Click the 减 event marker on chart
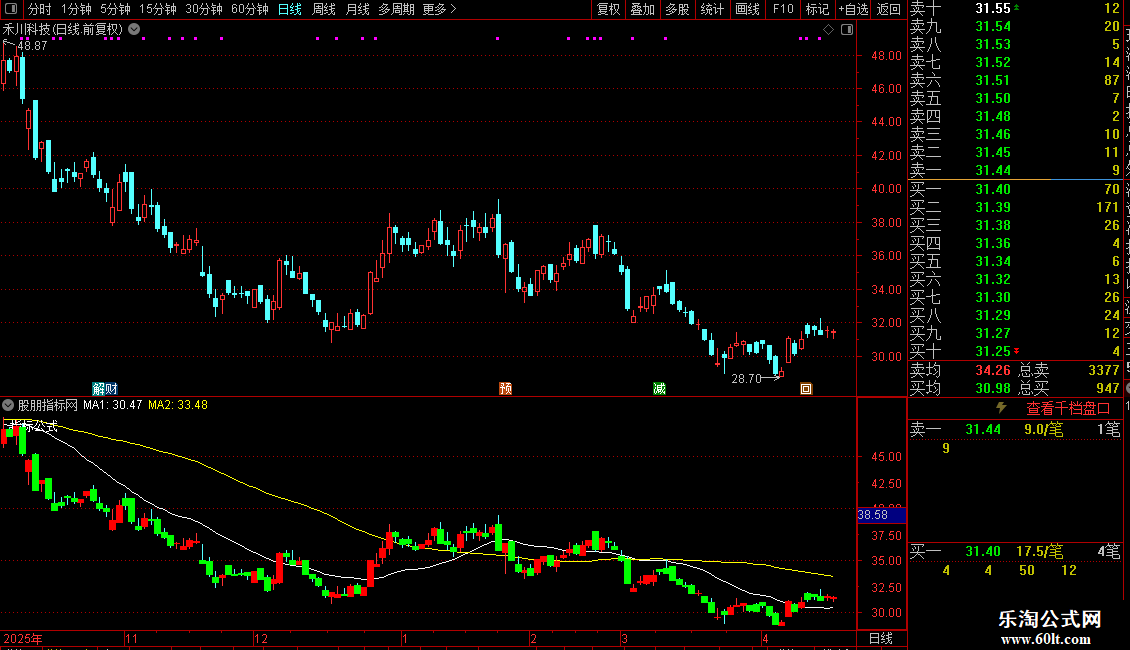 (659, 388)
